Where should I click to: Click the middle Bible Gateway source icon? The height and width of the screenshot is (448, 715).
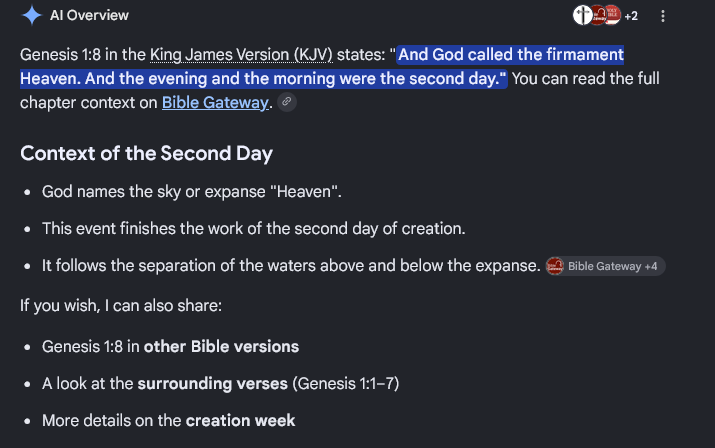[599, 15]
